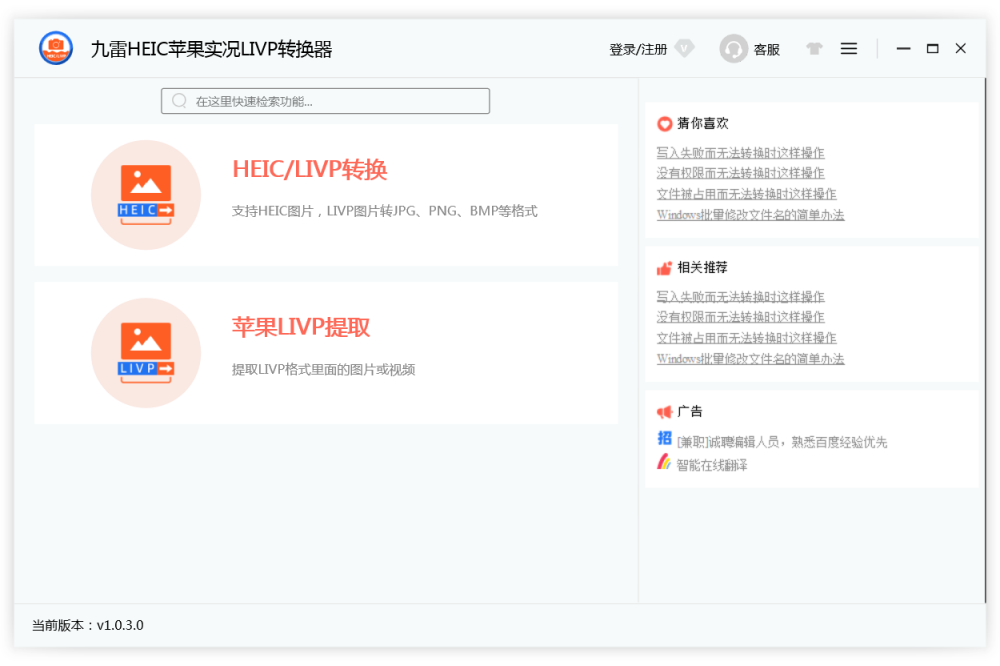This screenshot has width=1000, height=666.
Task: Click 登录/注册 to log in
Action: pyautogui.click(x=638, y=49)
